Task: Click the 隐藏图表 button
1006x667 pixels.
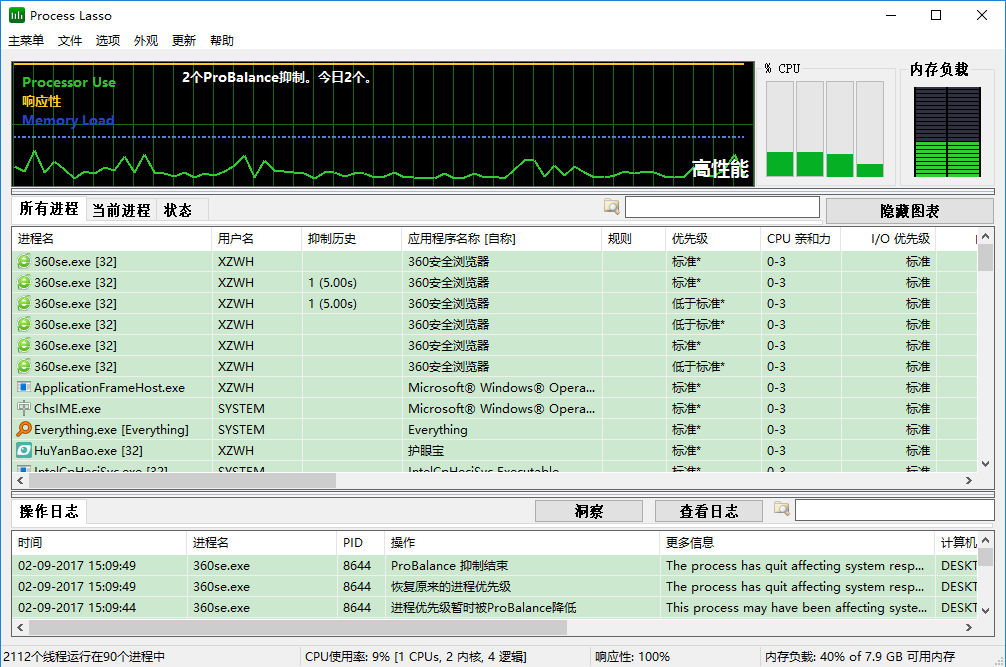Action: coord(909,211)
